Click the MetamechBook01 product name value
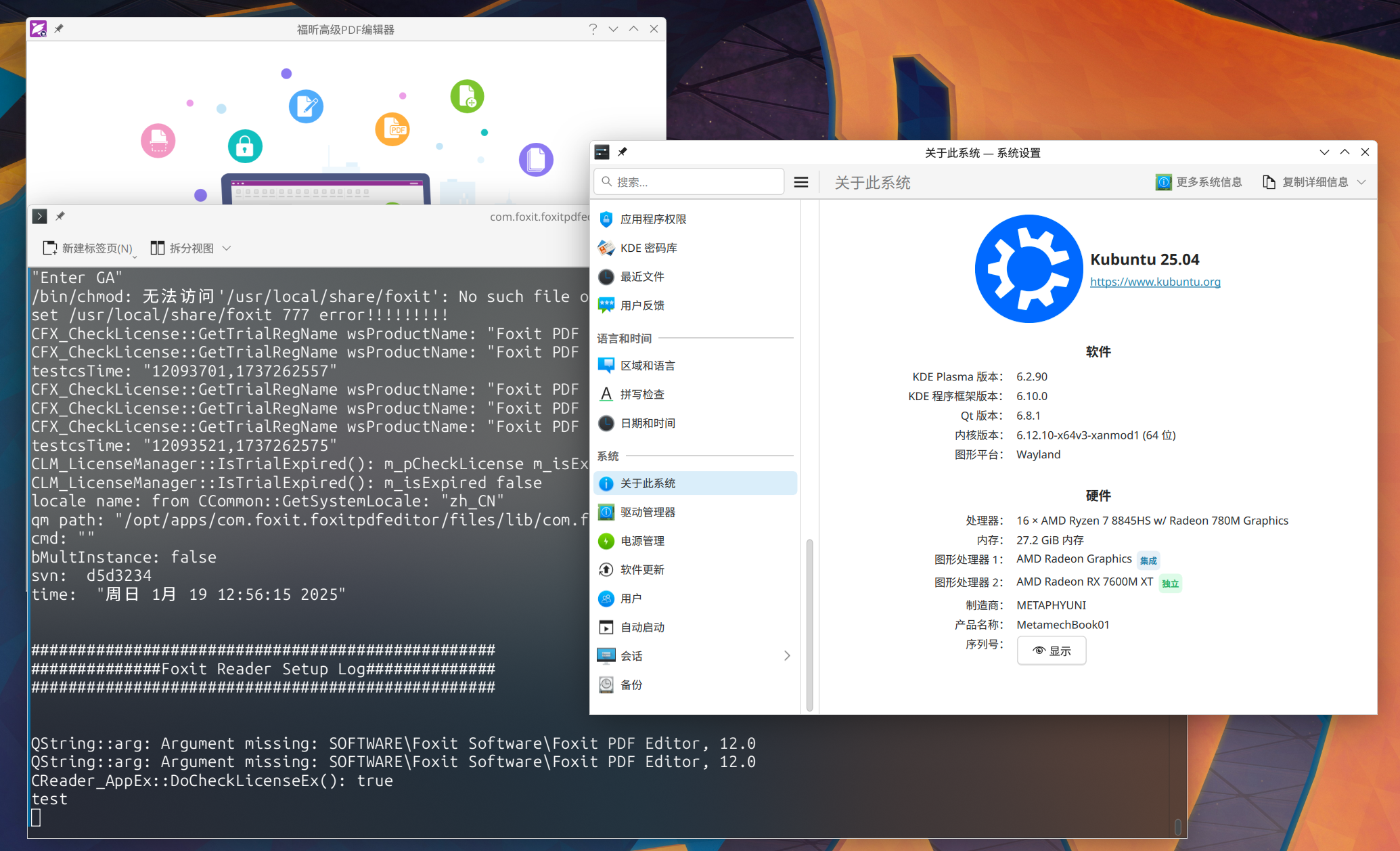 pos(1062,625)
